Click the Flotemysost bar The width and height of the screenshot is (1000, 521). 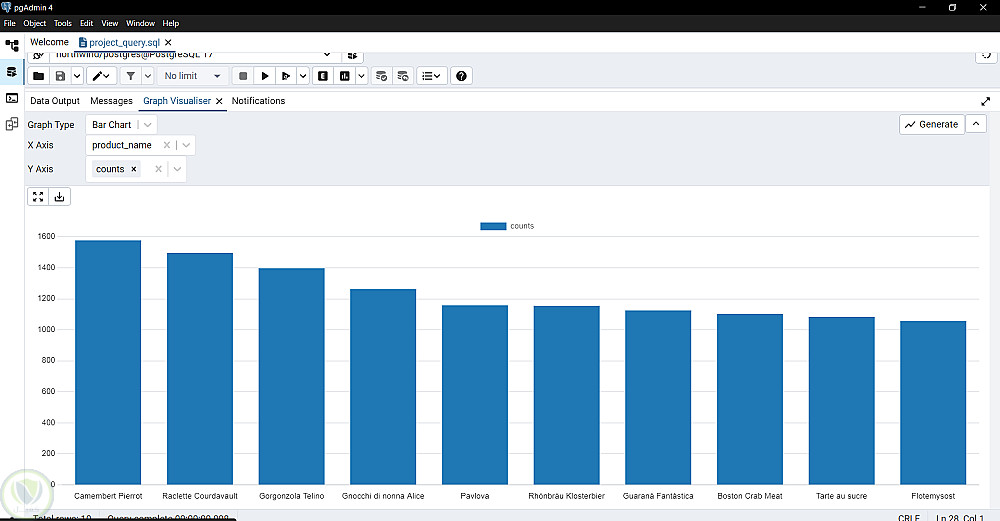(x=933, y=402)
